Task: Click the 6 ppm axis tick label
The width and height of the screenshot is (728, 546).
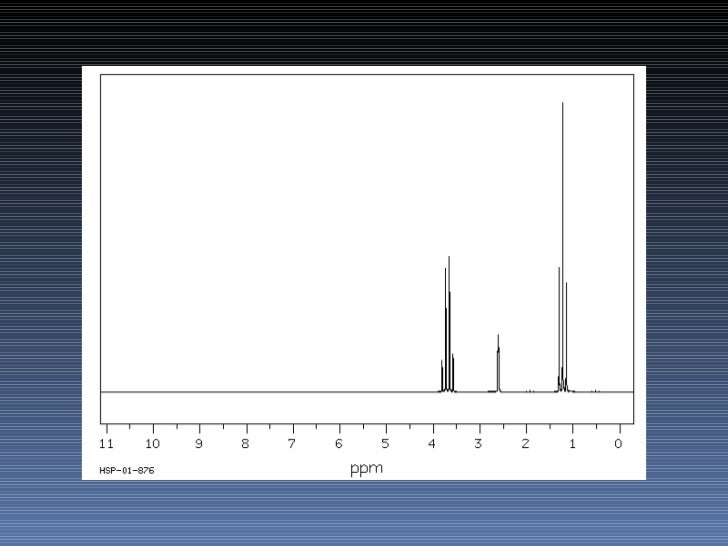Action: click(x=339, y=444)
